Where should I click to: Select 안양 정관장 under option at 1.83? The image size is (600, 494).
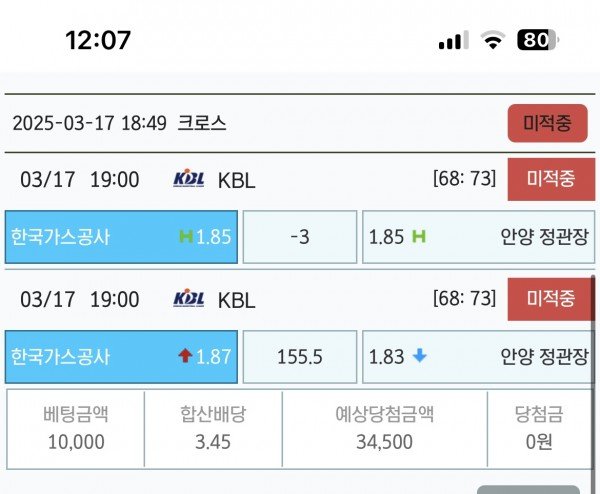point(478,357)
